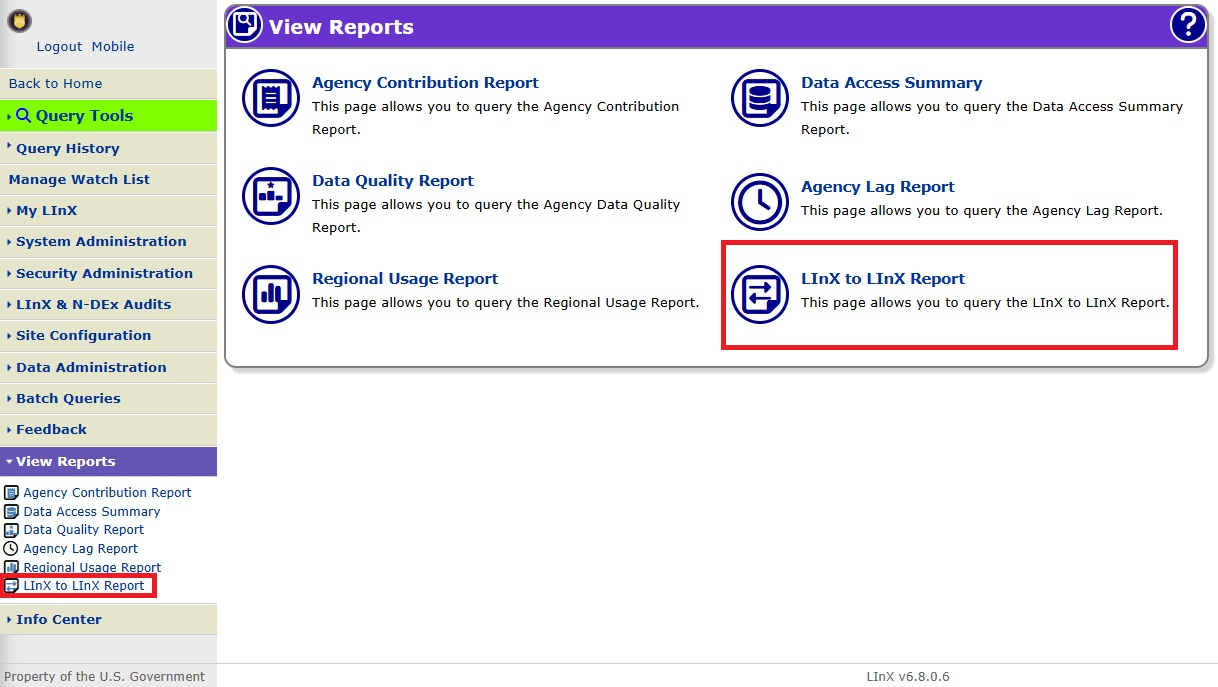Expand the Query Tools menu
The height and width of the screenshot is (687, 1218).
108,116
